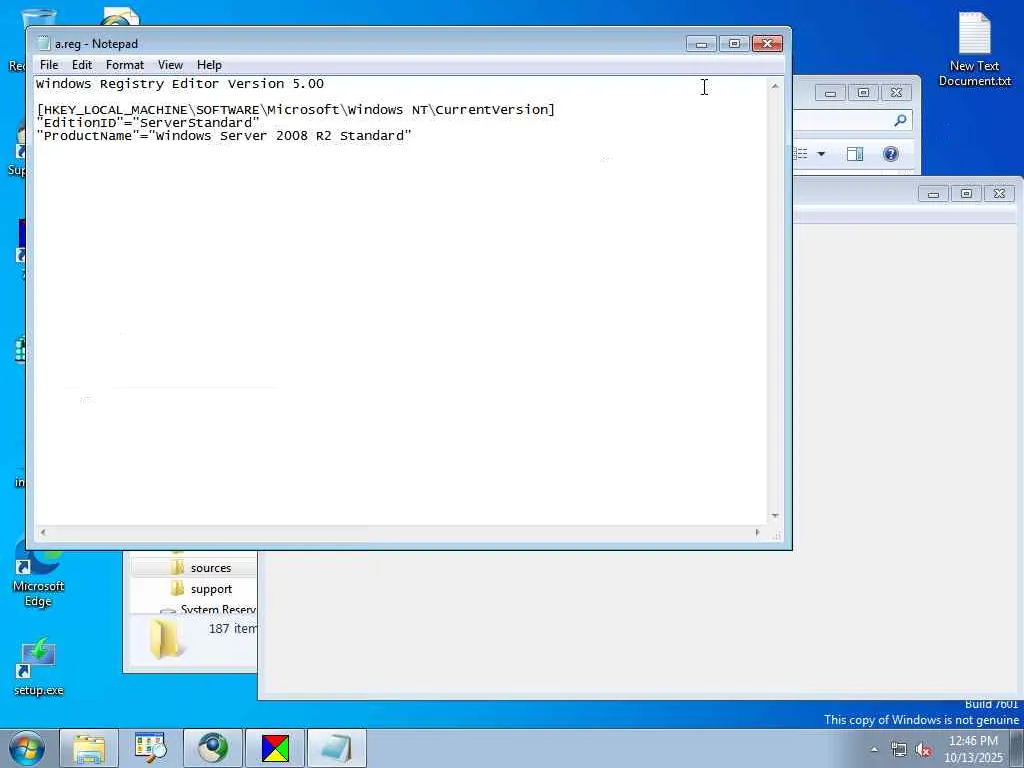
Task: Open the magnifier control panel taskbar icon
Action: point(151,748)
